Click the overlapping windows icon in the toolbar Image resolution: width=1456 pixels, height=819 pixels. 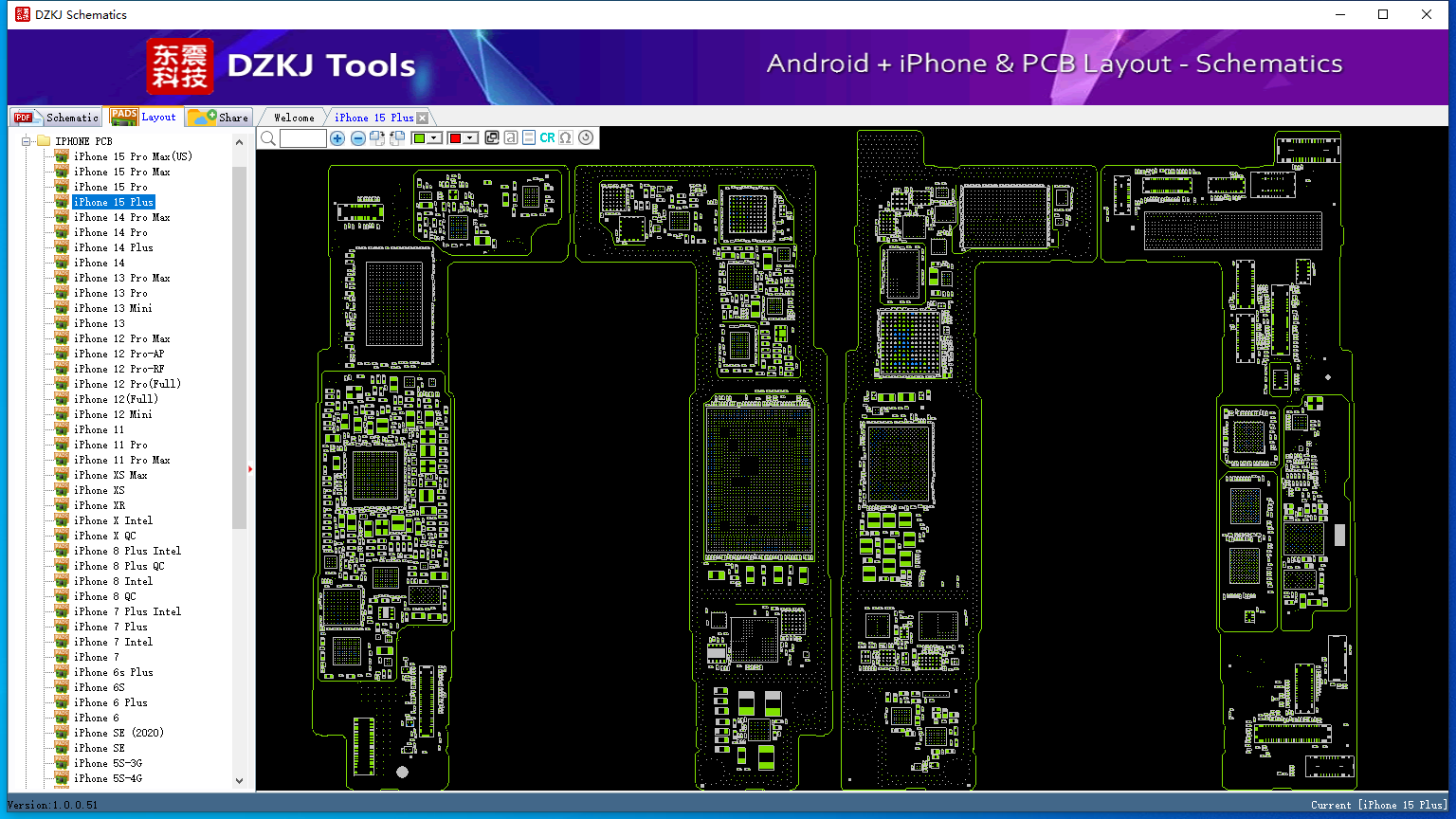point(492,138)
